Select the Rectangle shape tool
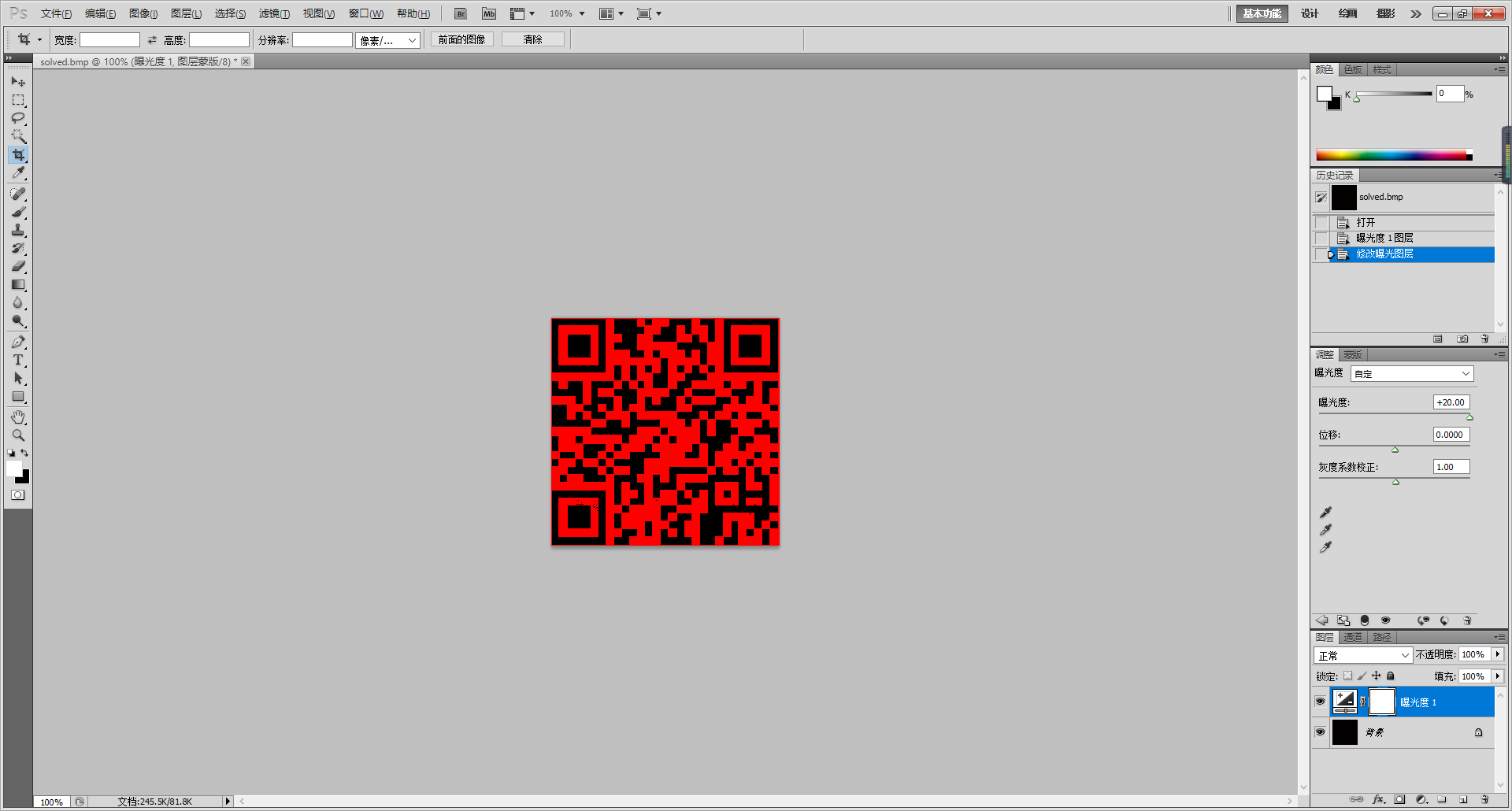Screen dimensions: 1512x811 pyautogui.click(x=18, y=396)
